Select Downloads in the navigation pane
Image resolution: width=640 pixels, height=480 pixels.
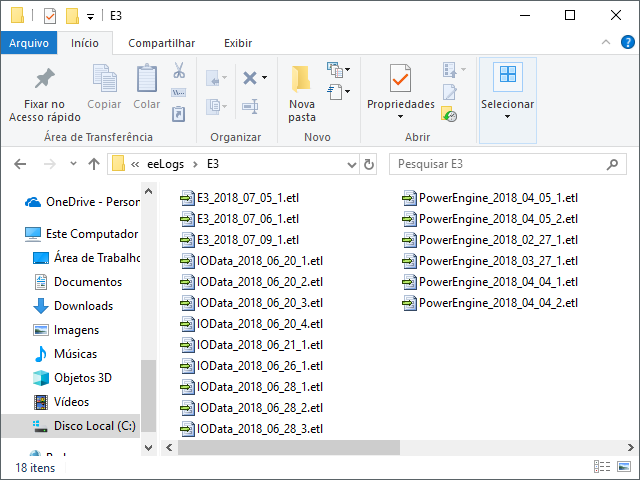coord(83,306)
